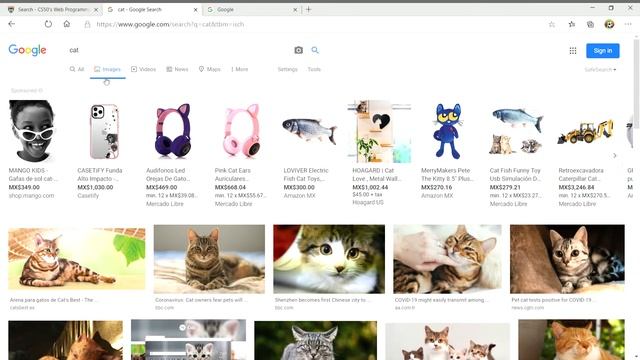Open the HOAGARD cat wall decor image
This screenshot has height=360, width=640.
379,131
